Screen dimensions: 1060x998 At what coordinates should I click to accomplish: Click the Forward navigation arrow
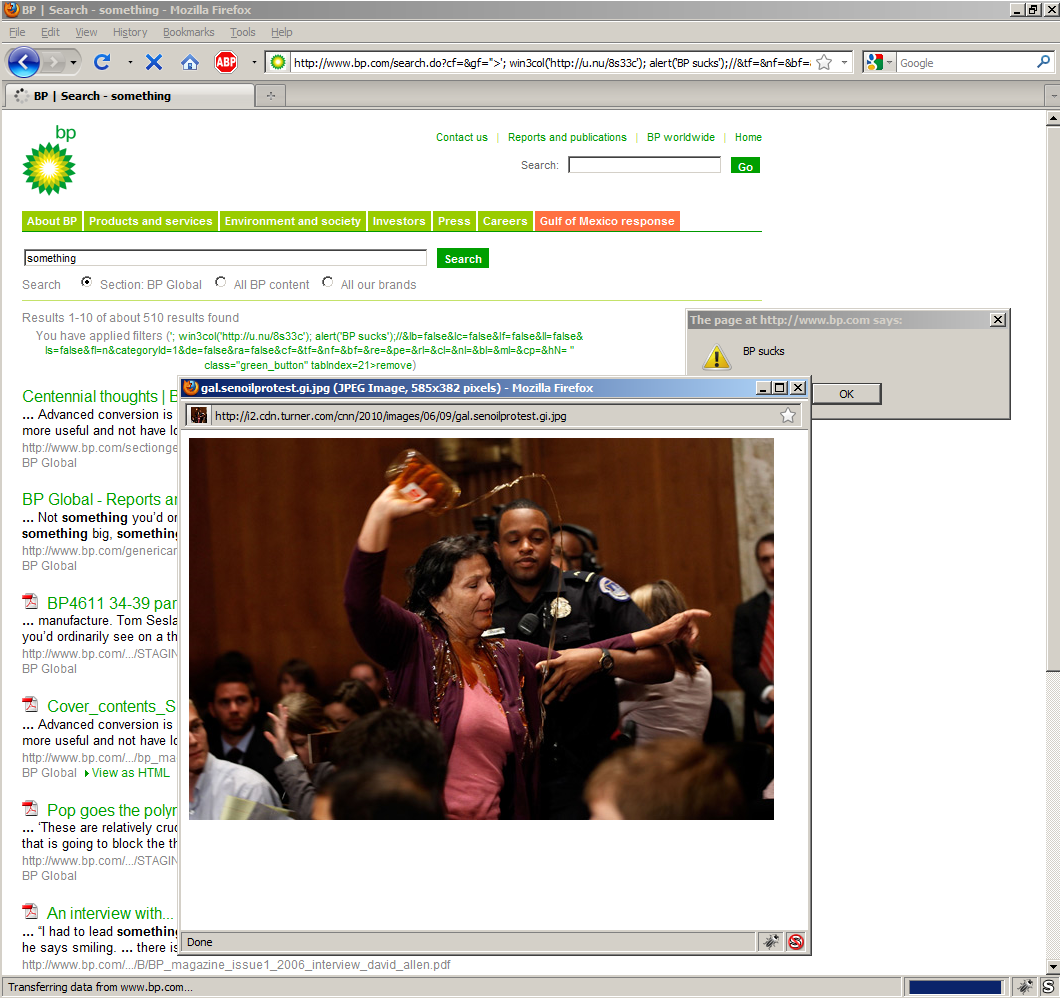pos(53,63)
